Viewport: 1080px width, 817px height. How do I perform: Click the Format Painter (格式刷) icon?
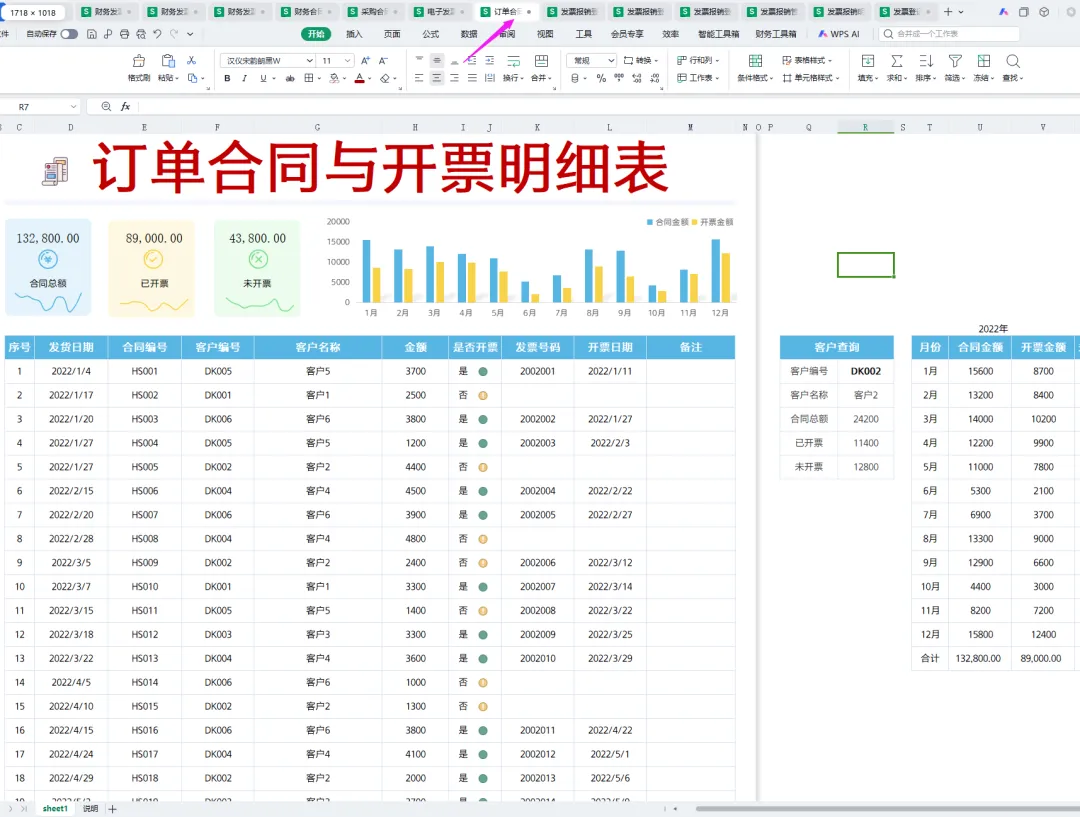point(138,61)
